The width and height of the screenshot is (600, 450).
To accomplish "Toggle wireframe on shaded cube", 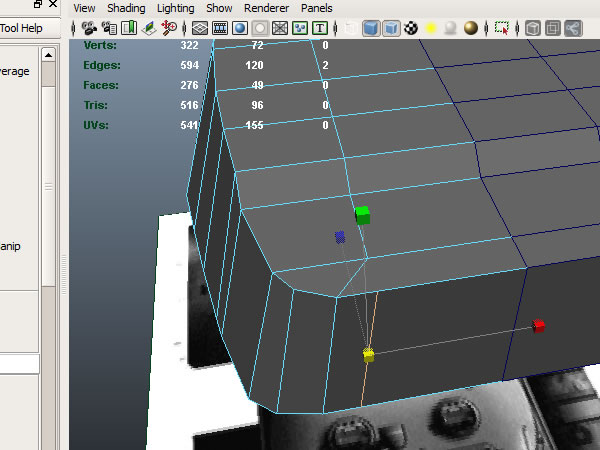I will click(392, 28).
